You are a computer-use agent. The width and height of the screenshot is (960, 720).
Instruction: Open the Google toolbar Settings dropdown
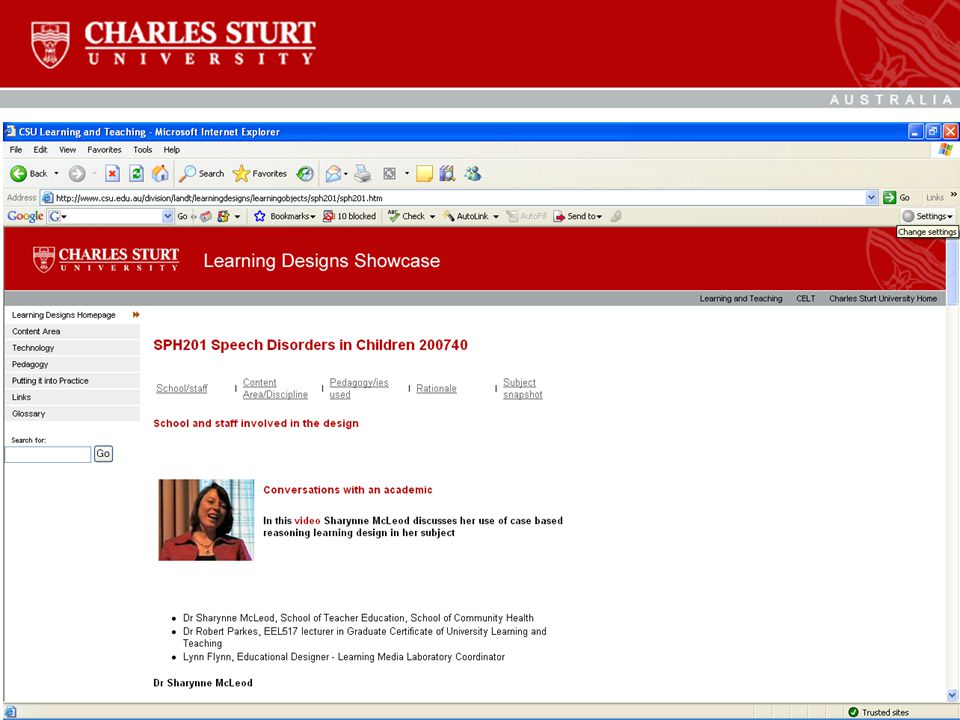click(928, 216)
